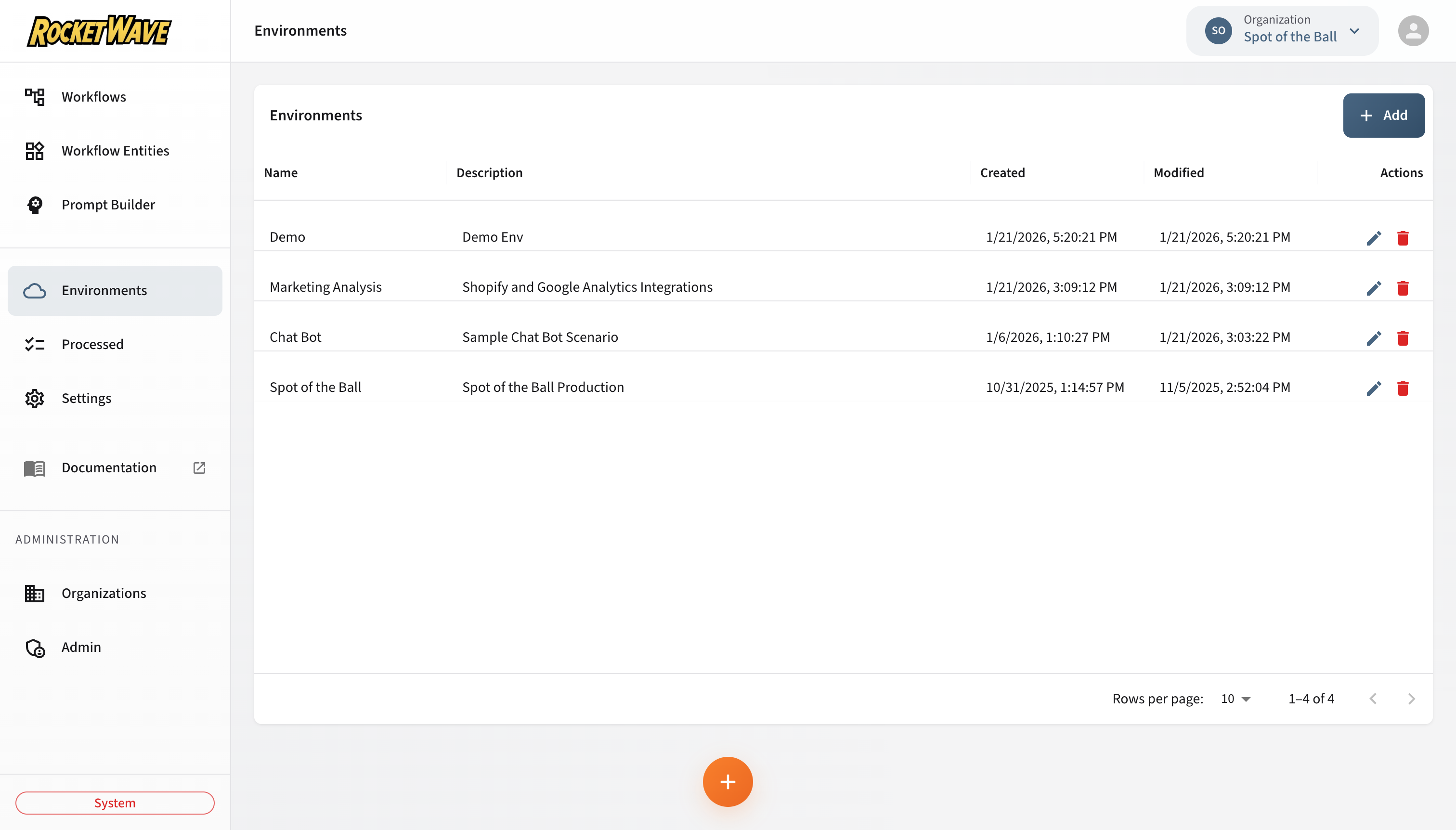Open Workflows in the sidebar
Viewport: 1456px width, 830px height.
point(93,97)
